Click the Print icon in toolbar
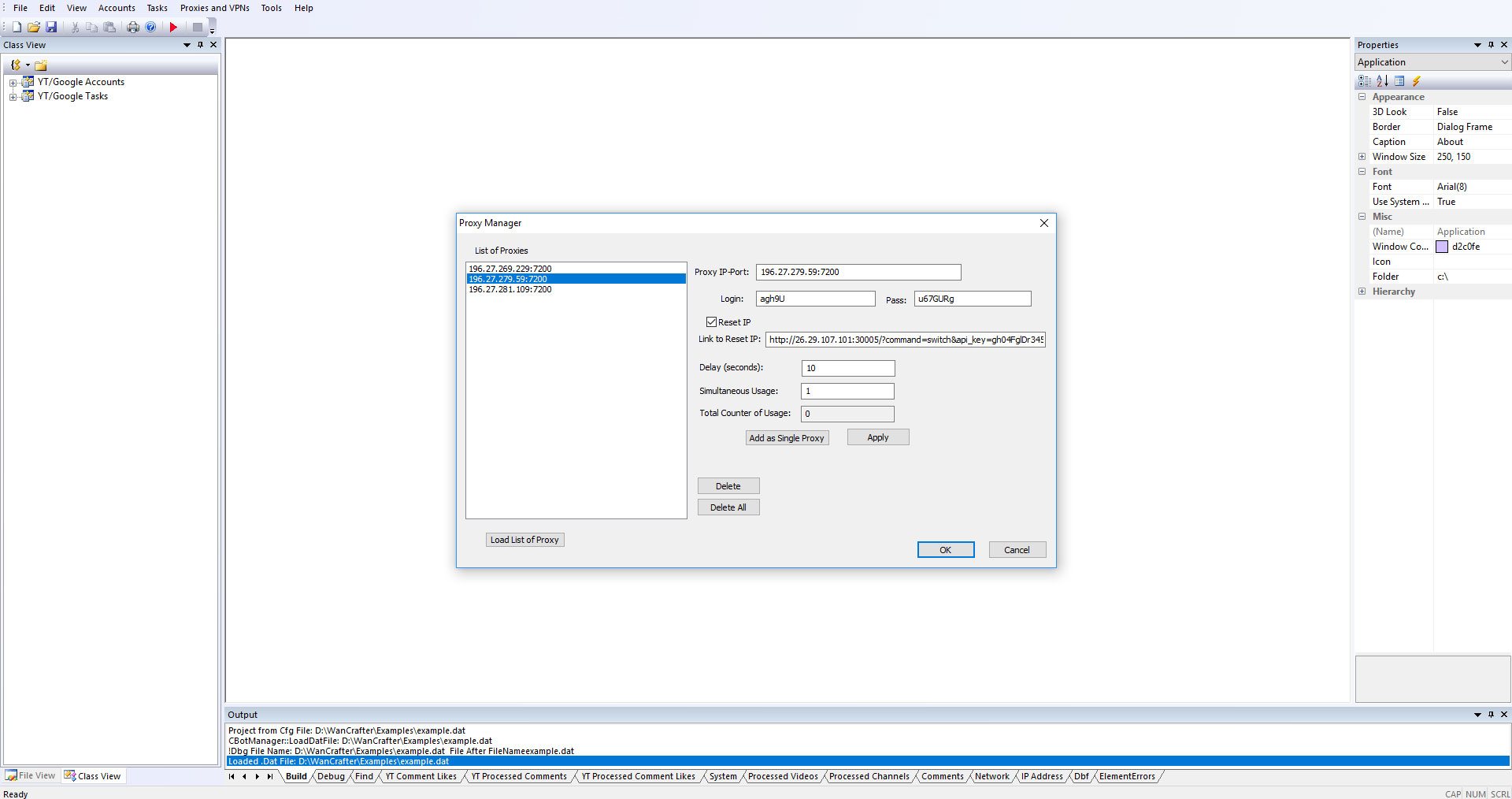This screenshot has height=799, width=1512. coord(133,27)
